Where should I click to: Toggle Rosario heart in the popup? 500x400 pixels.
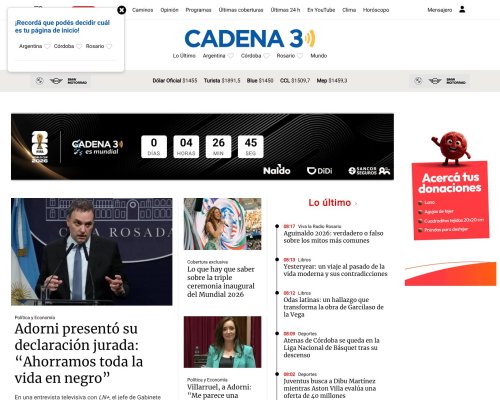point(109,46)
